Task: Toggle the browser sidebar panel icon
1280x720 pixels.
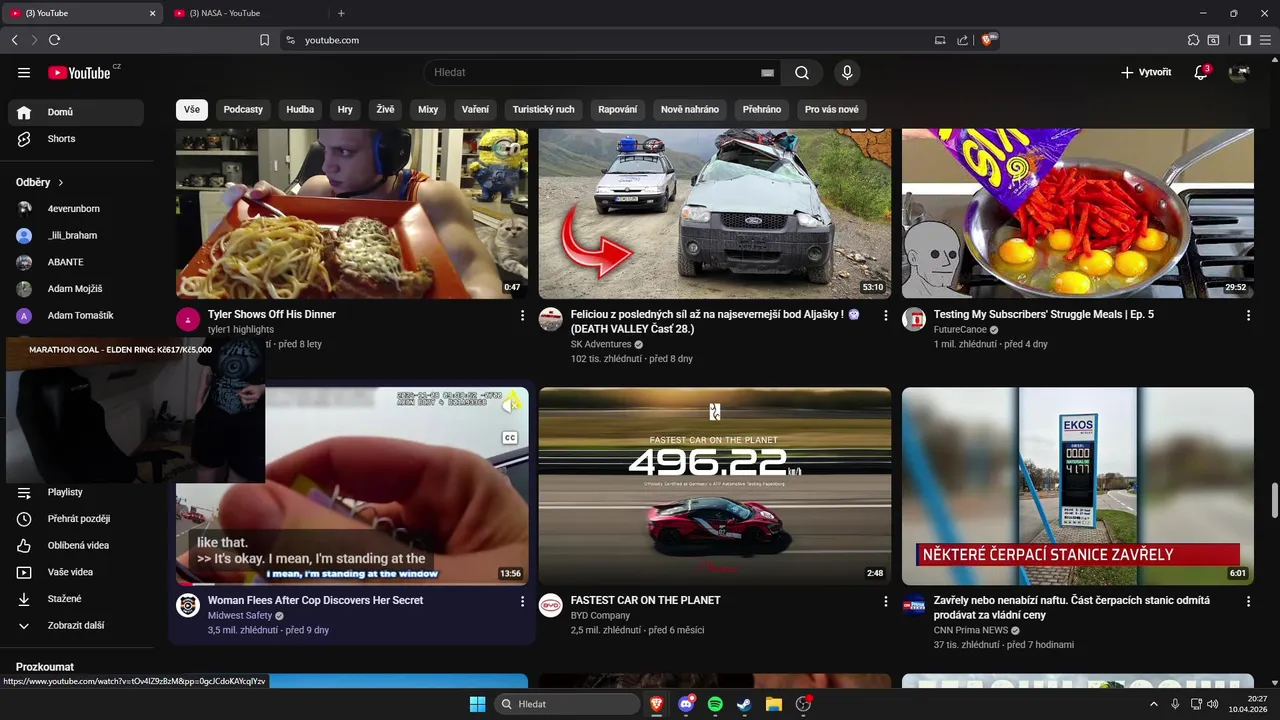Action: [1245, 40]
